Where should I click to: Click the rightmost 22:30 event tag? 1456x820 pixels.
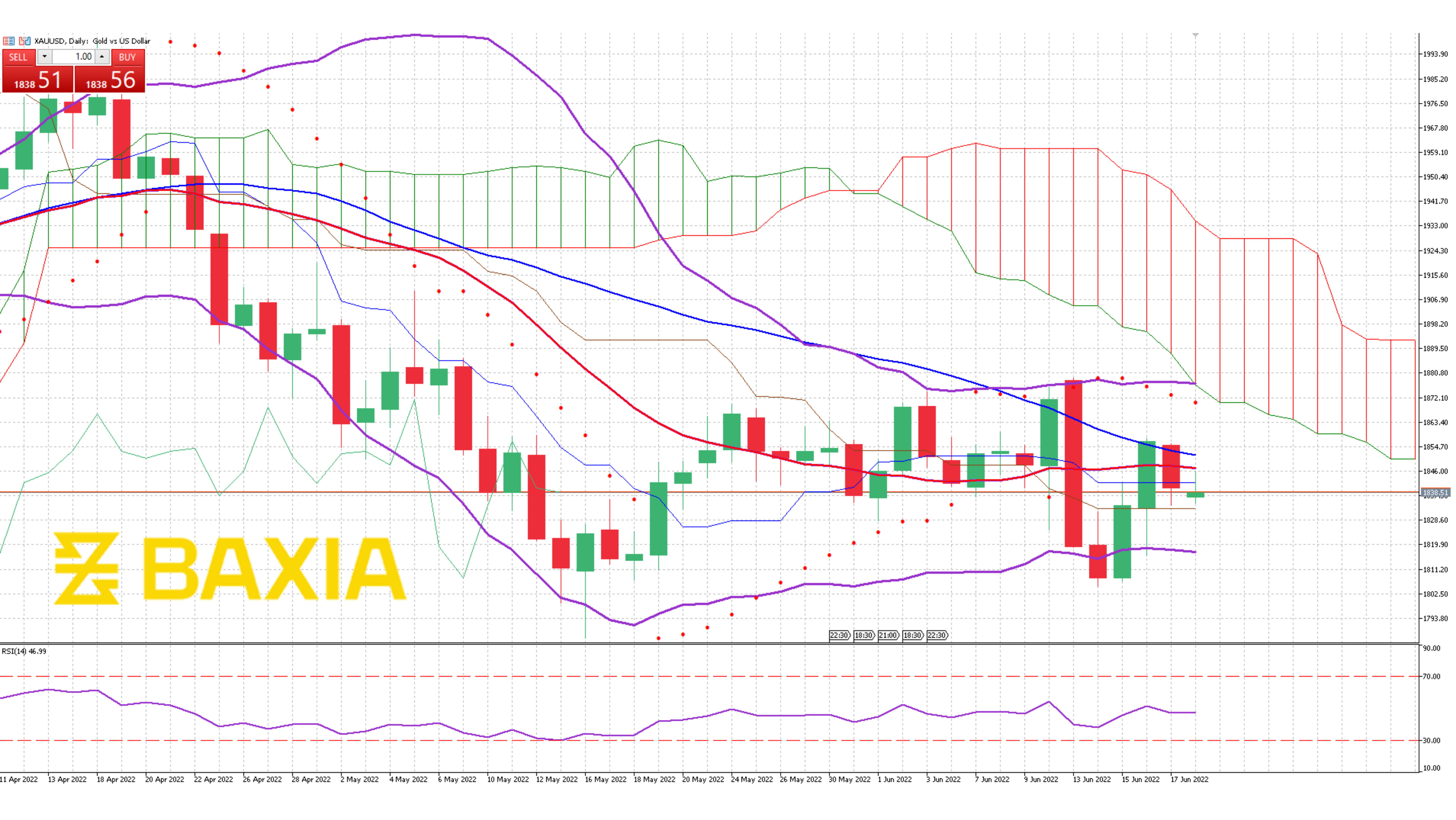(x=938, y=635)
